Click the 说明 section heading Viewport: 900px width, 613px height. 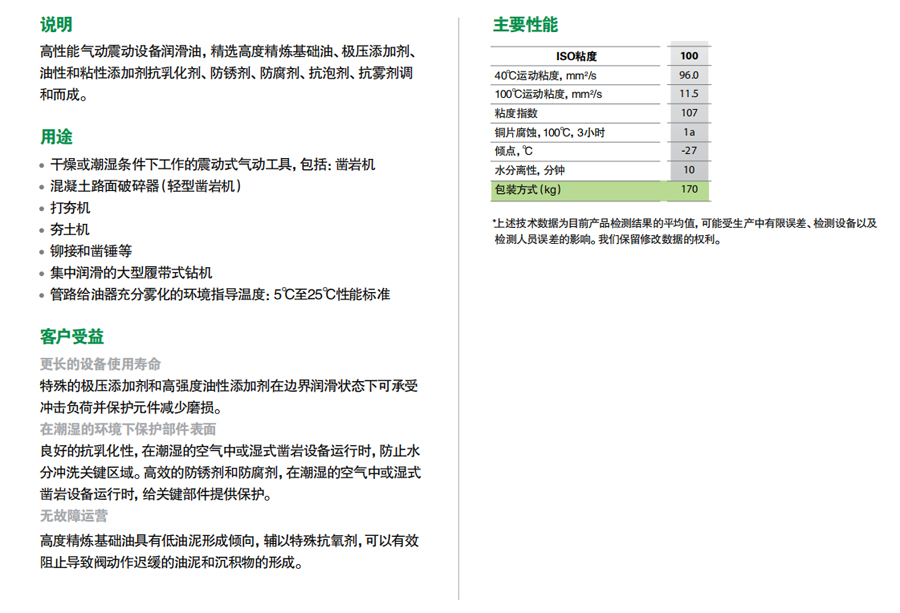point(56,25)
